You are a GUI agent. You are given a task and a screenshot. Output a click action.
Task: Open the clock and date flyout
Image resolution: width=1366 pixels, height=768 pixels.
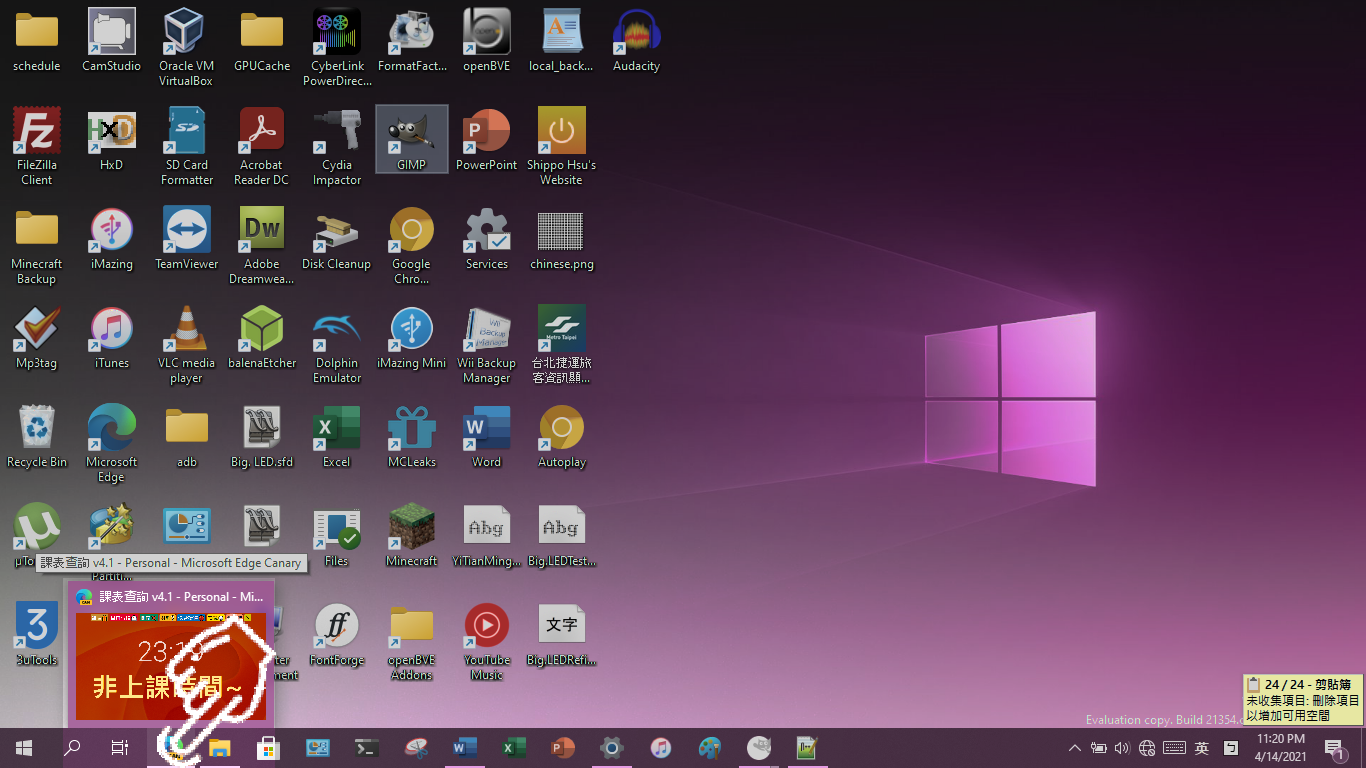(x=1280, y=747)
